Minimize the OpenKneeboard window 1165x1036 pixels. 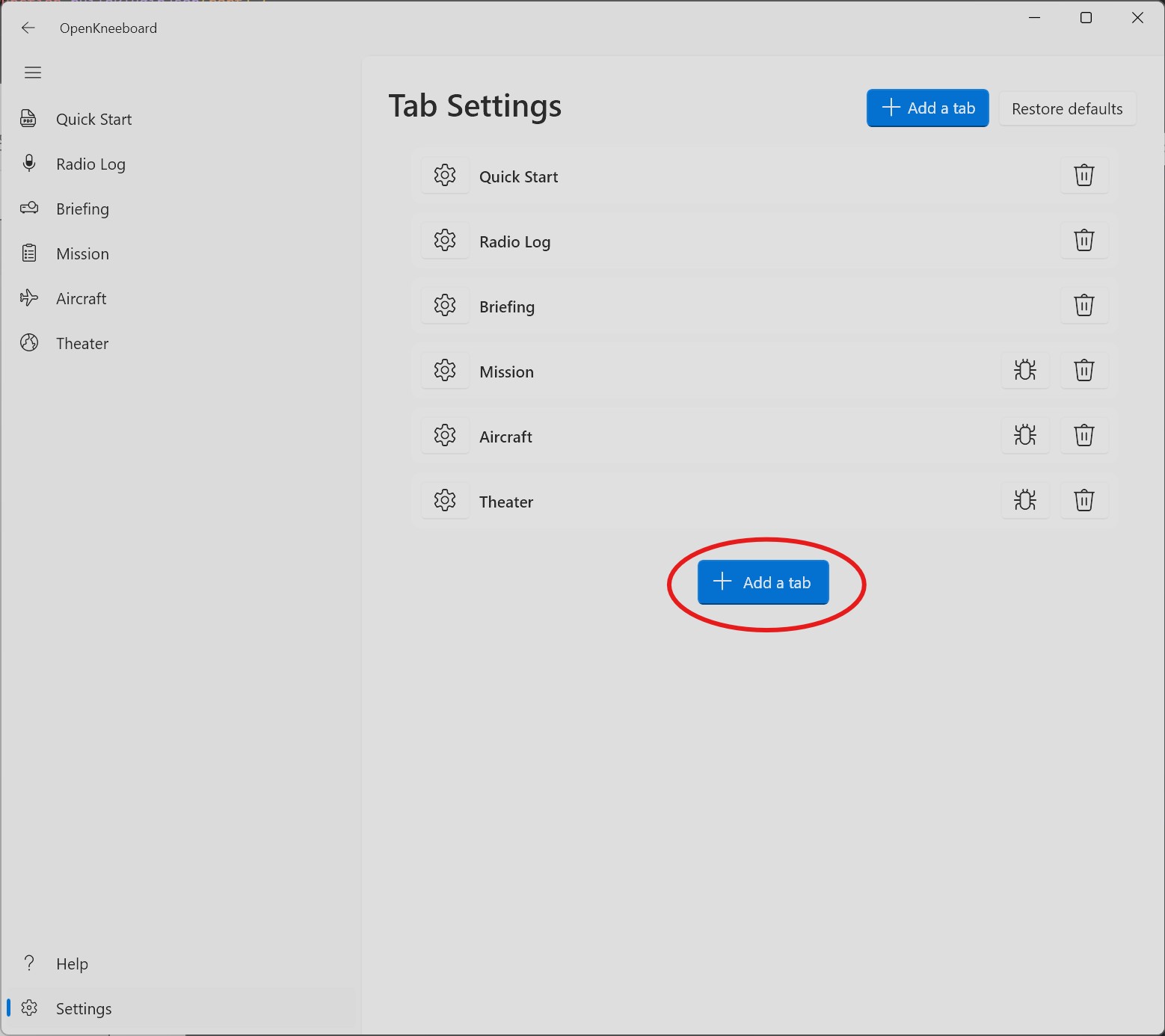point(1035,17)
